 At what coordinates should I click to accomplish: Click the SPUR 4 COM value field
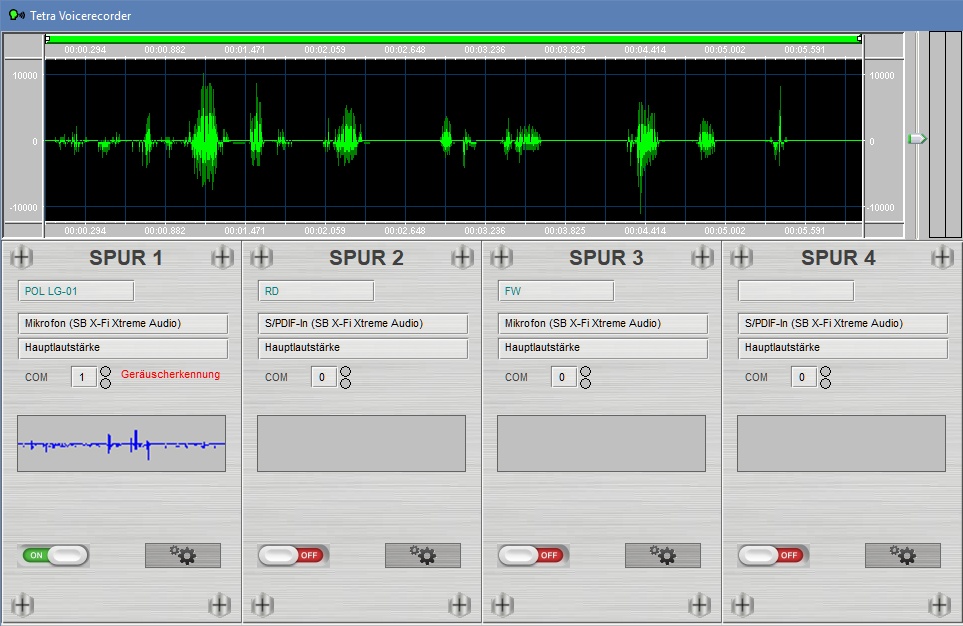click(803, 377)
